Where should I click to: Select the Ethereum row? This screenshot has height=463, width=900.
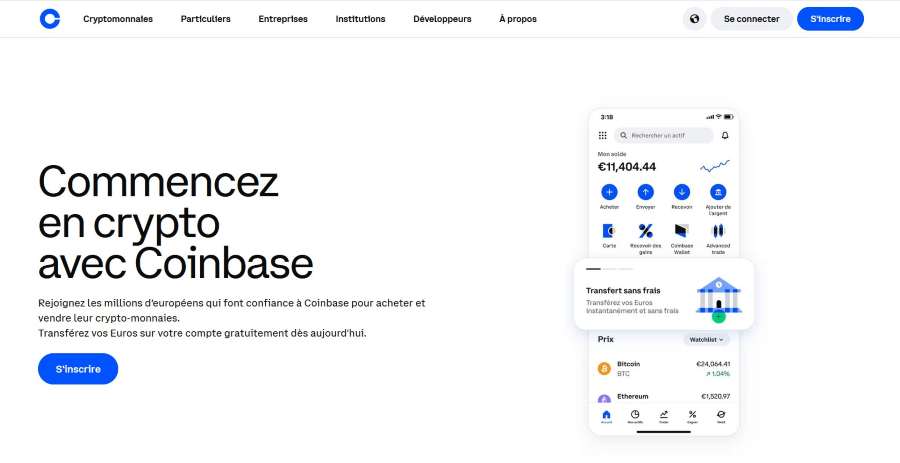(664, 397)
